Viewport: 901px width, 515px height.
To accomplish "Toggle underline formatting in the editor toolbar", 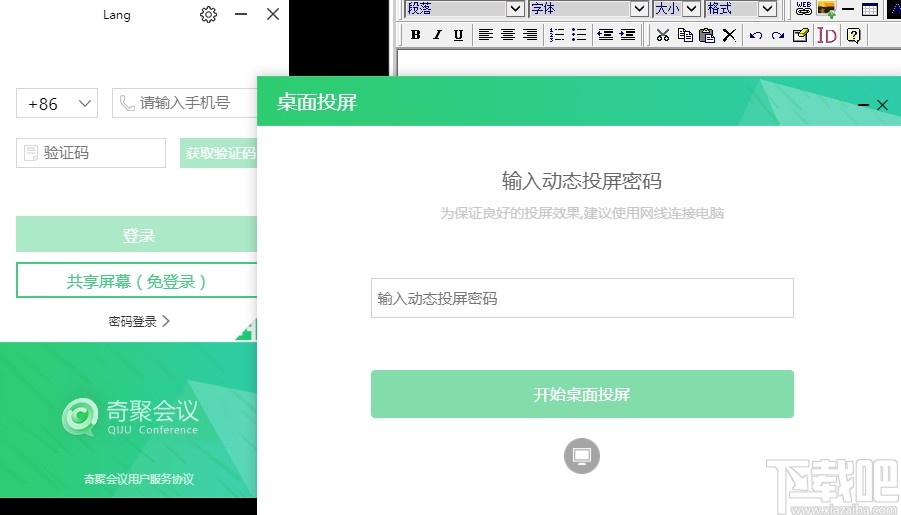I will coord(458,35).
